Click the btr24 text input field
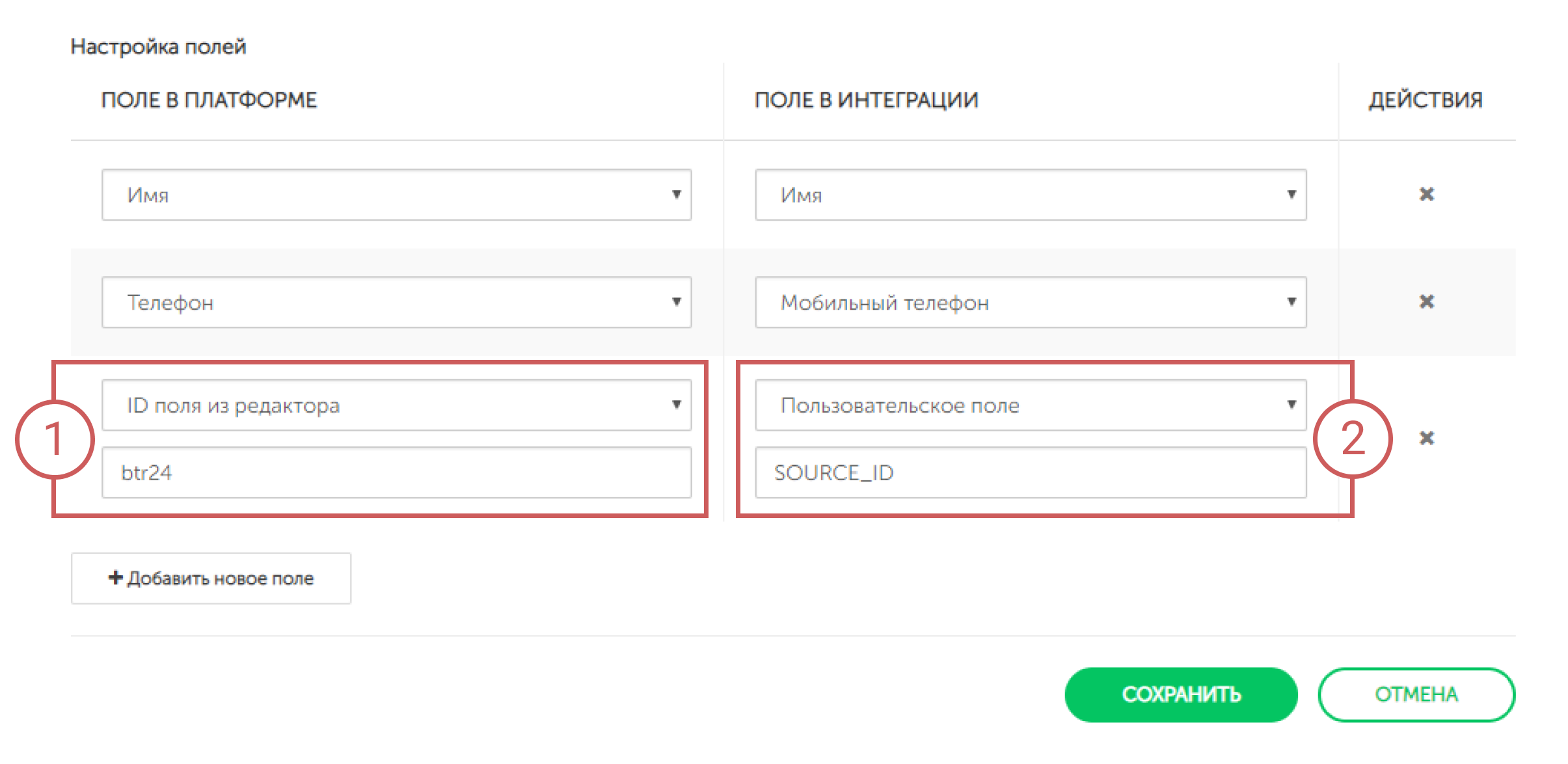Screen dimensions: 1568x764 point(396,472)
